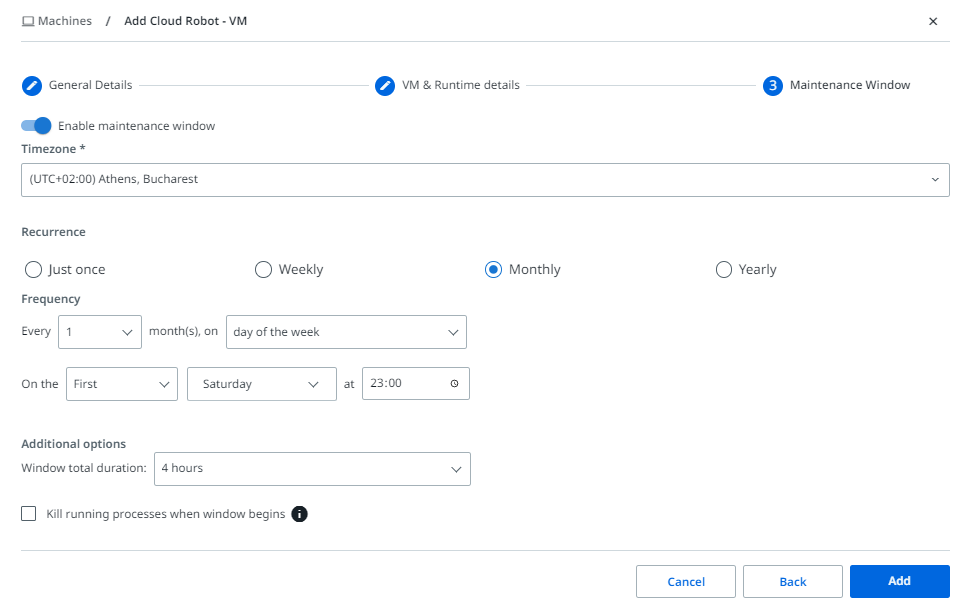Click the info icon beside Kill running processes
966x614 pixels.
click(x=299, y=514)
